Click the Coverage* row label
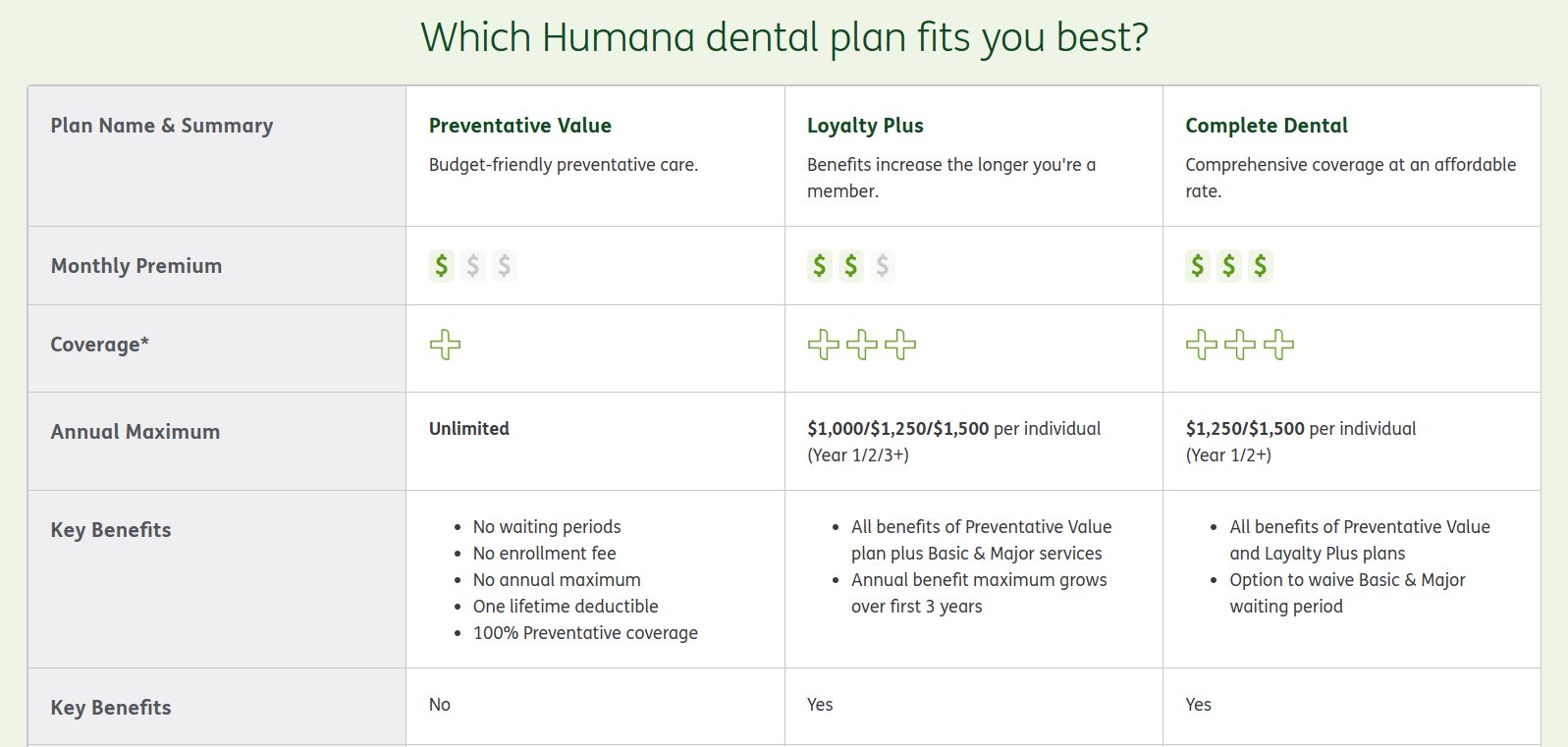1568x747 pixels. [x=100, y=345]
